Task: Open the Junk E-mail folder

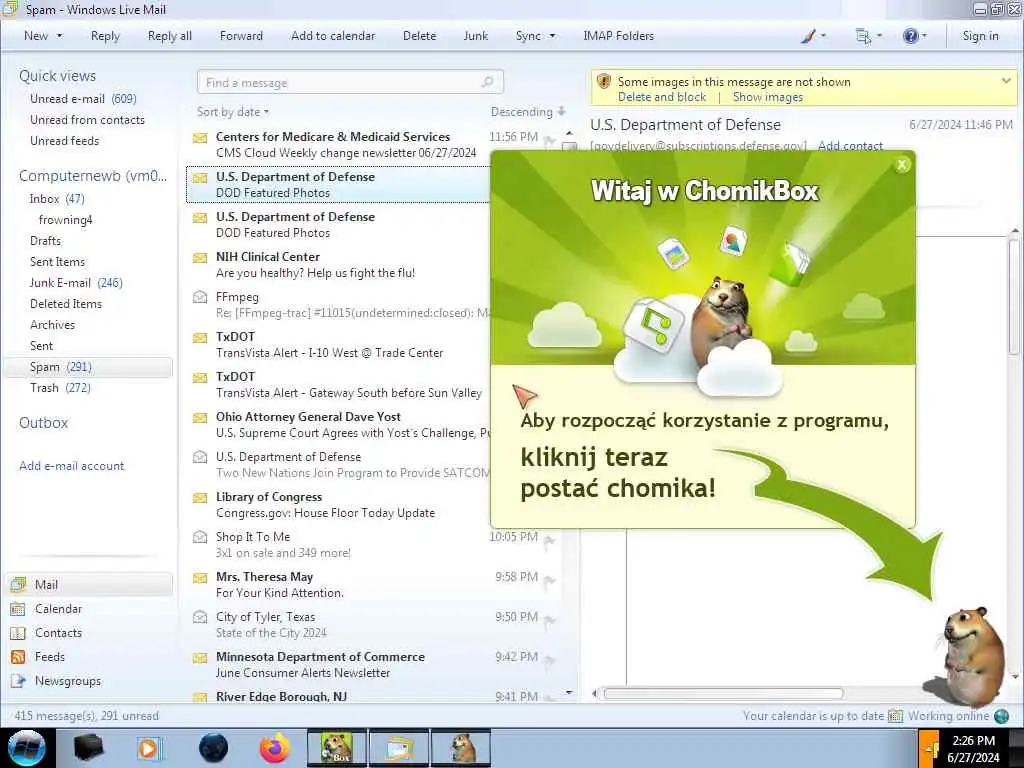Action: [x=76, y=283]
